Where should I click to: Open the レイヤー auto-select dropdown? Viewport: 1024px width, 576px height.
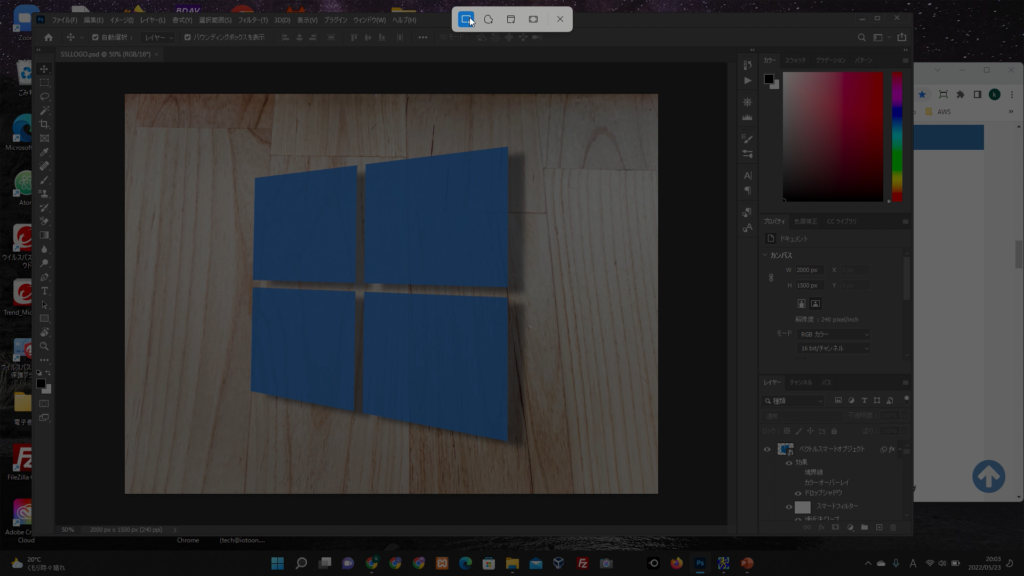159,38
